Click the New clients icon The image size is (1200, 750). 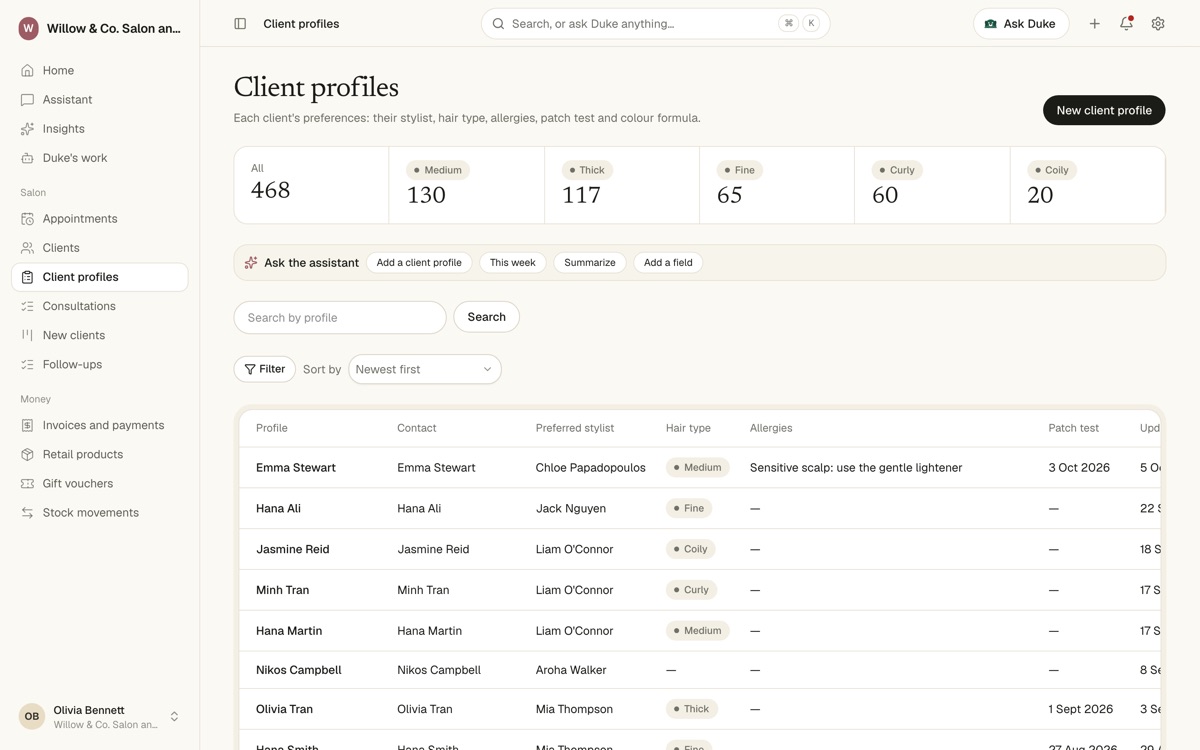pos(27,335)
